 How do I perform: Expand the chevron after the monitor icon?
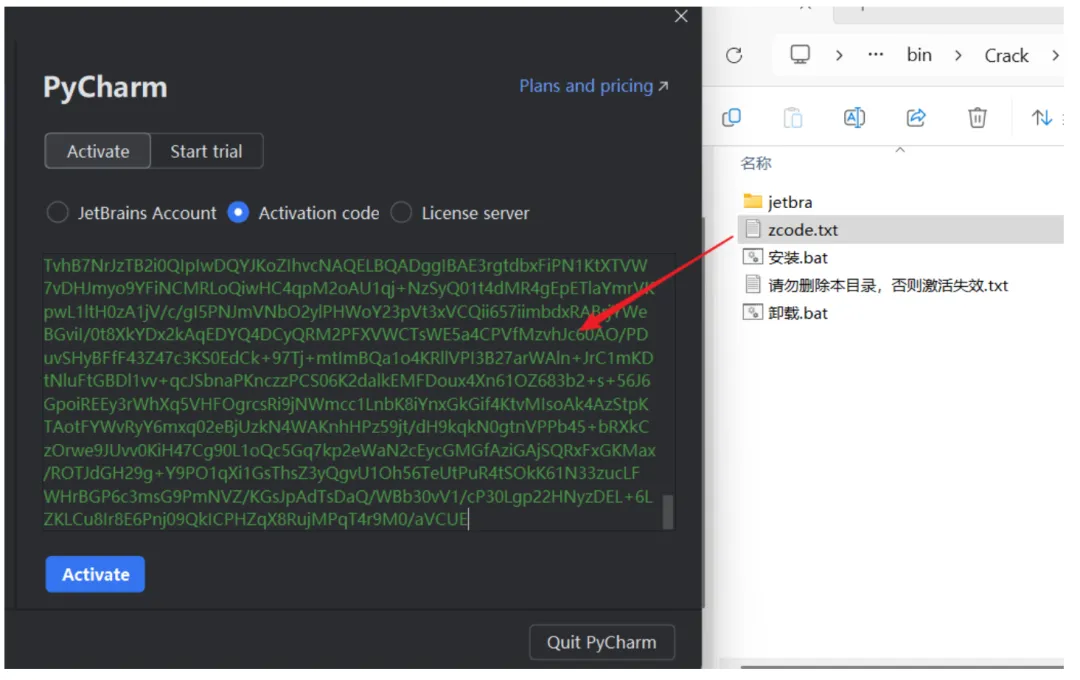(839, 55)
